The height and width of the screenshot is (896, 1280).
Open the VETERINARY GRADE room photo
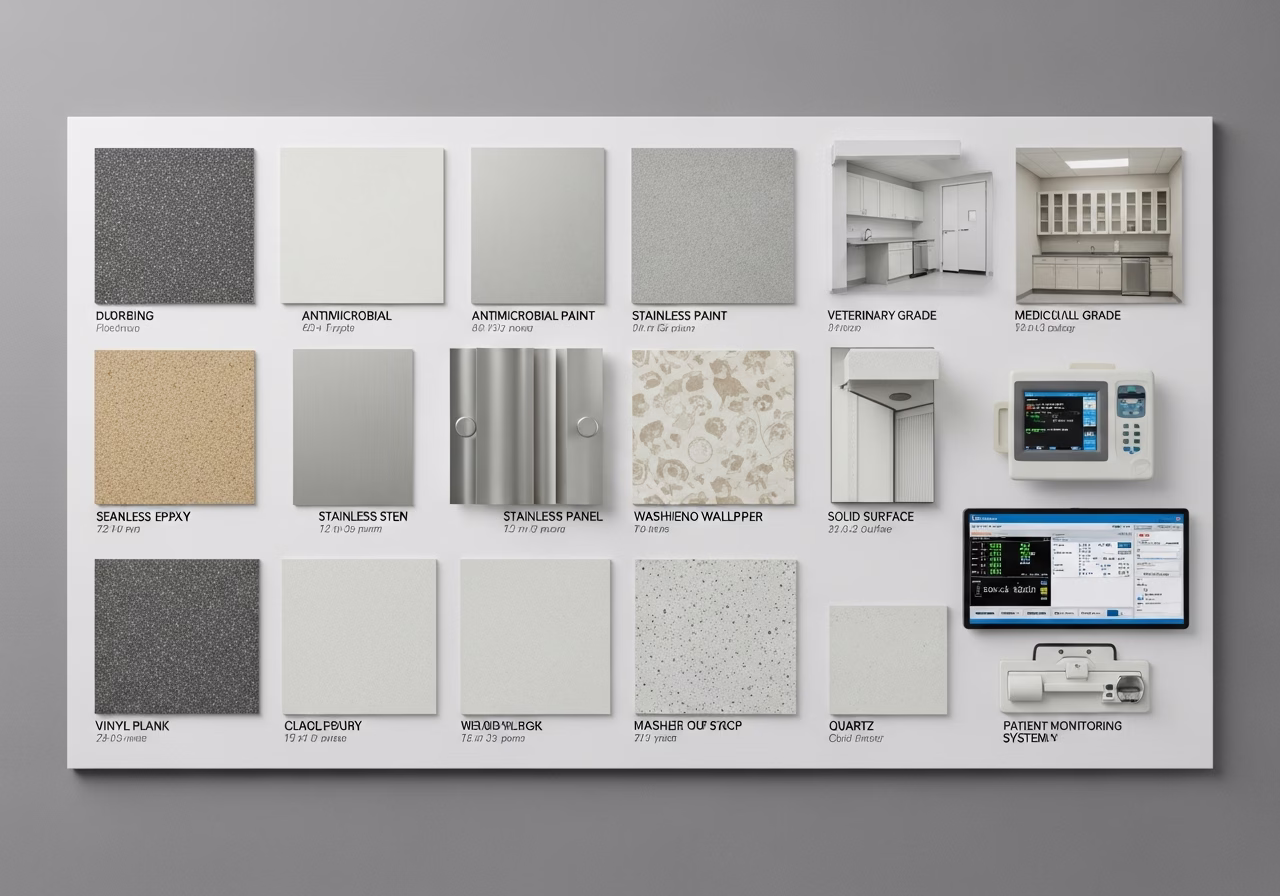[911, 218]
